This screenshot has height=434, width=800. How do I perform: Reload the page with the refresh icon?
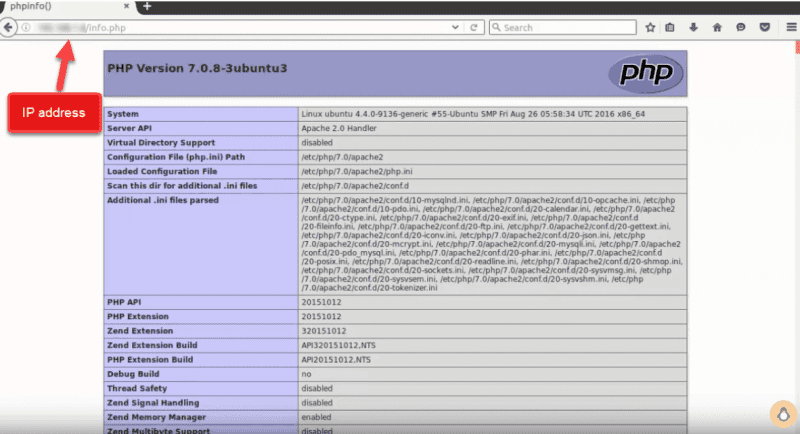point(475,28)
